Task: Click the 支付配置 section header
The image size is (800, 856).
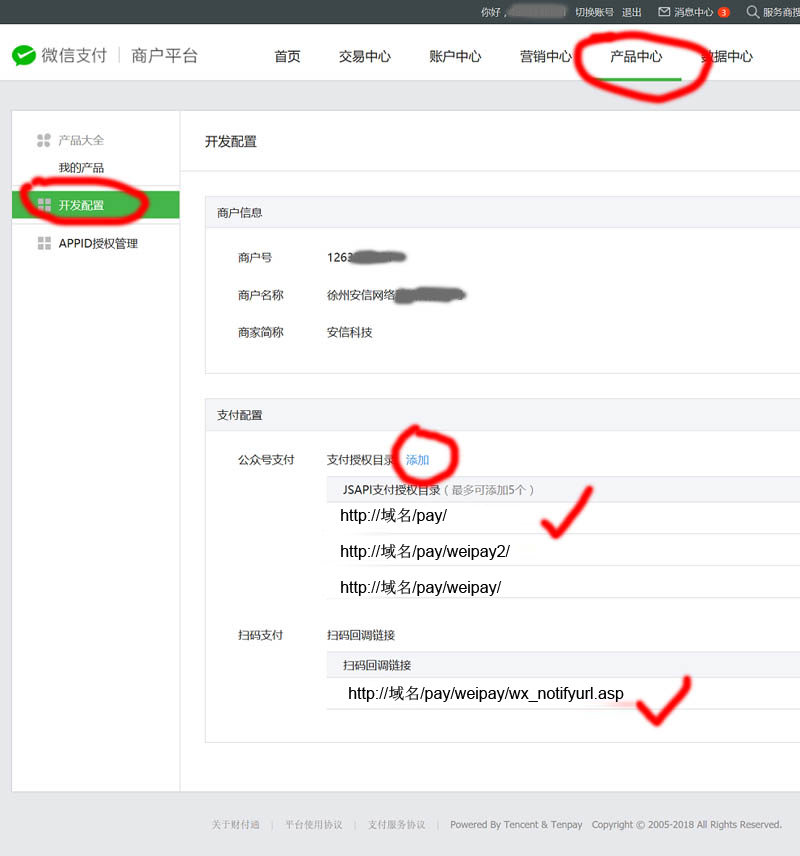Action: coord(239,415)
